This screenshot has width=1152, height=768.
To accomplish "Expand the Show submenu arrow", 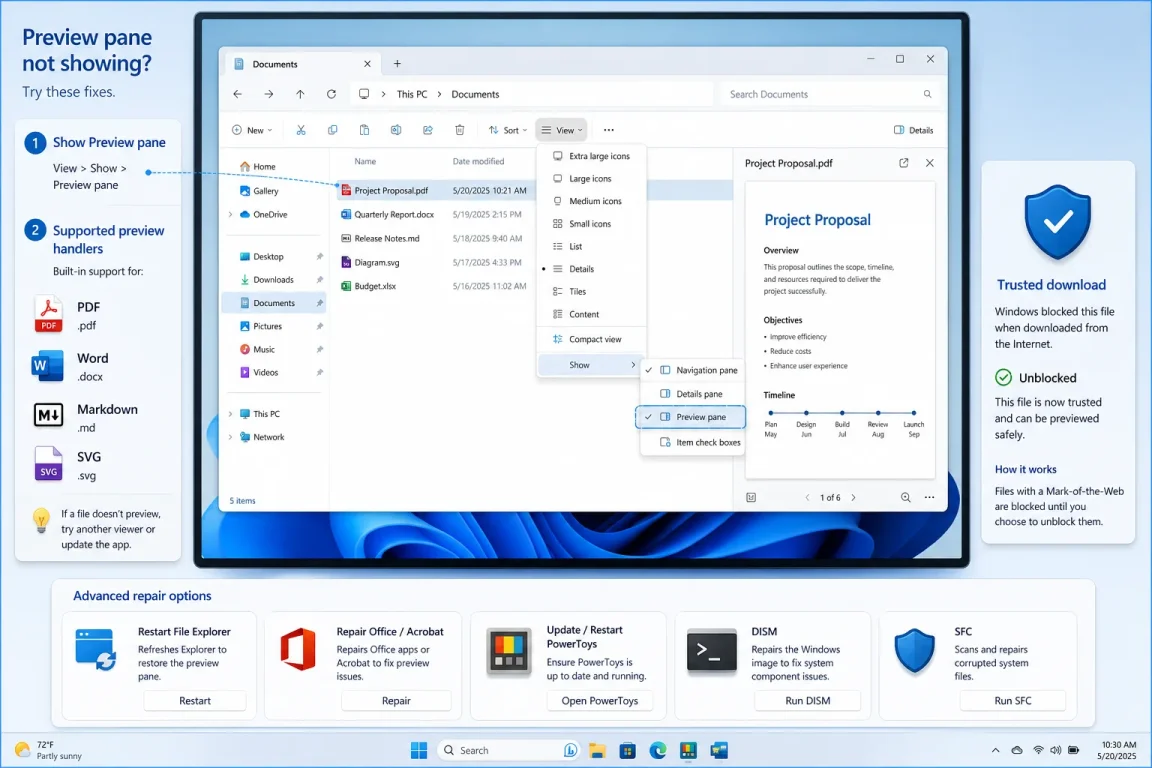I will click(633, 365).
